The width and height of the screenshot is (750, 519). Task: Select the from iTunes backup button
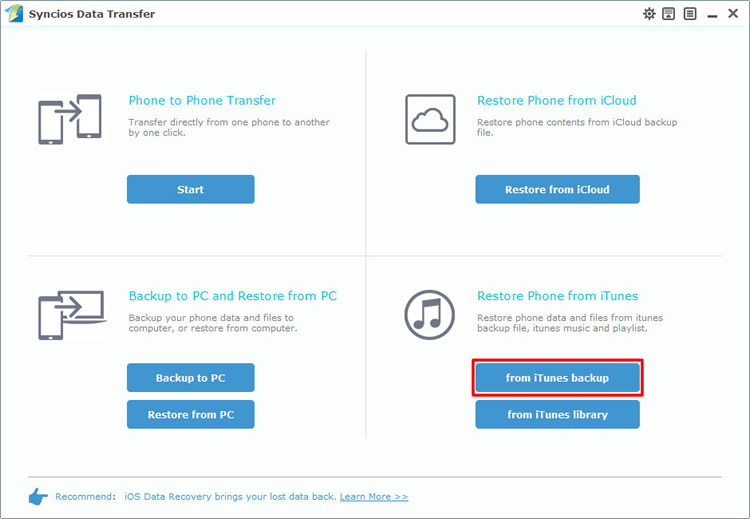[x=557, y=377]
